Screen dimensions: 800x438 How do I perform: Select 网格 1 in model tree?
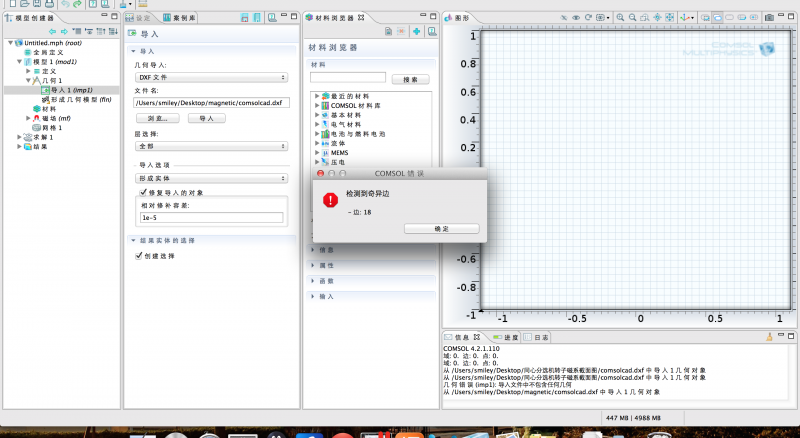[52, 128]
